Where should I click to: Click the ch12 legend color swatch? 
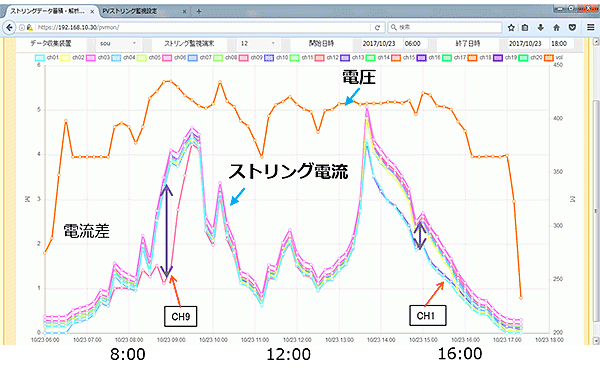(x=320, y=58)
